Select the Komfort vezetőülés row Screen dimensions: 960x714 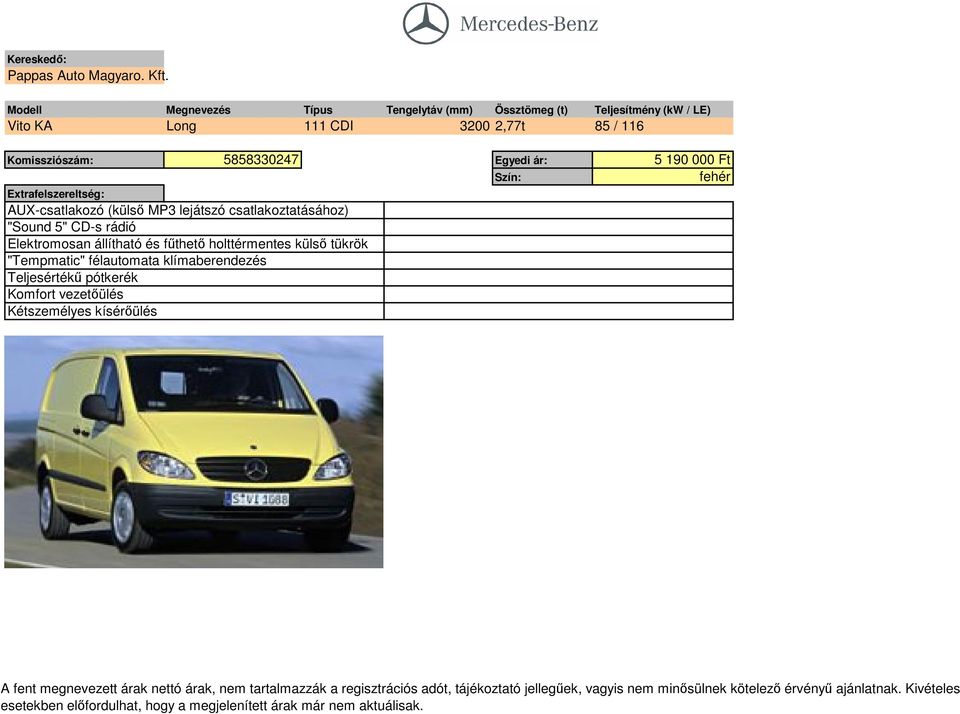coord(369,295)
